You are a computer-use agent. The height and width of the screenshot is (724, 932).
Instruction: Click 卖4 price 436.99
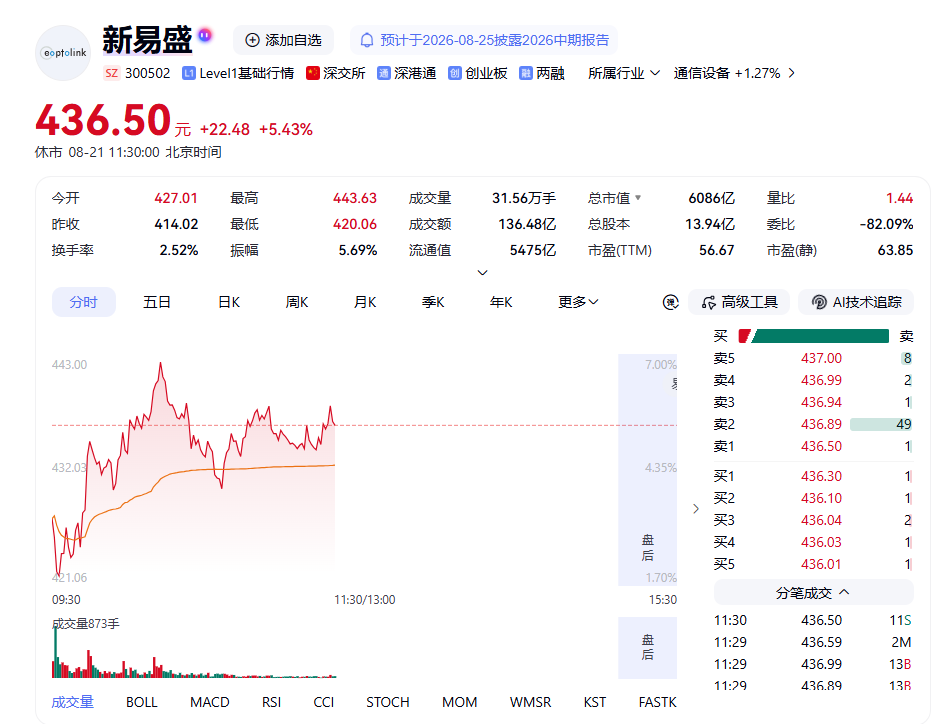tap(821, 380)
